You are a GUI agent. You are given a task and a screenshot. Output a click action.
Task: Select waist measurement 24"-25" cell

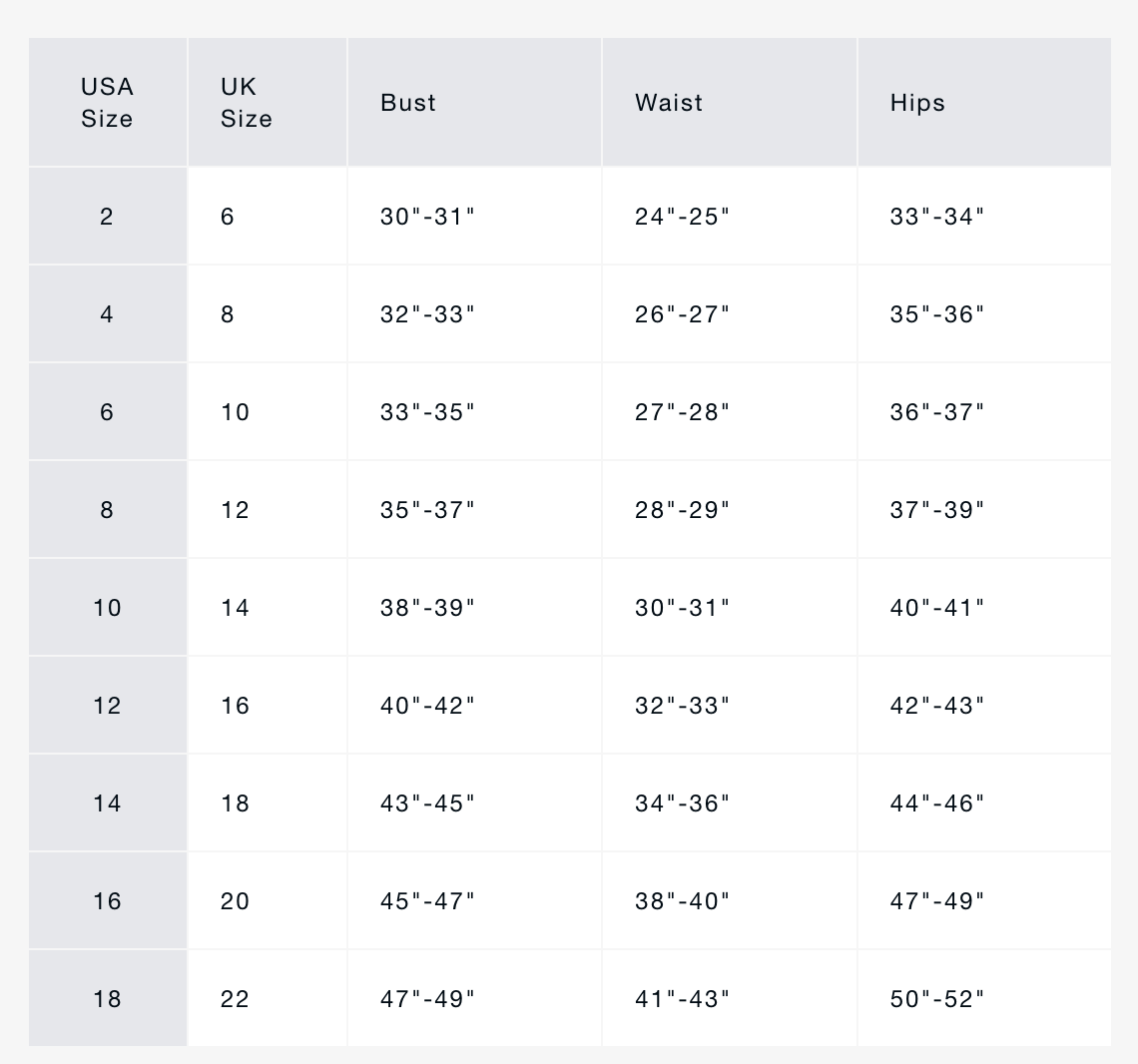[730, 217]
